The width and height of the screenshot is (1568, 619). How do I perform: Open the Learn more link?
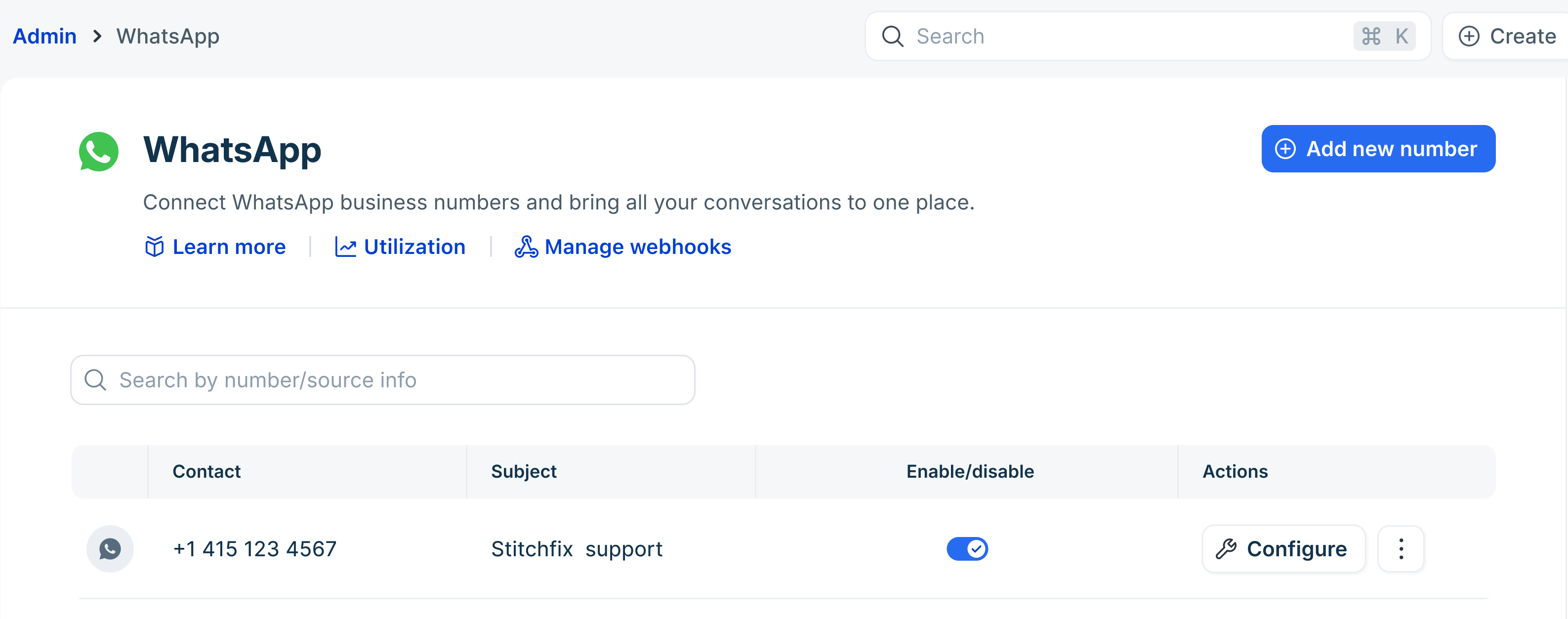[229, 247]
